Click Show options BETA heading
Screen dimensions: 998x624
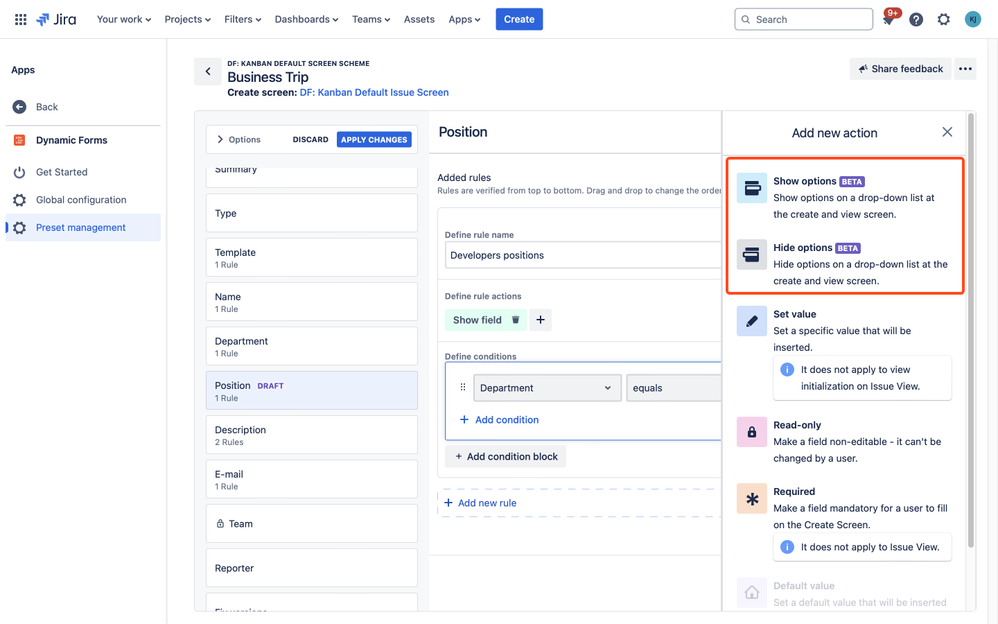click(819, 181)
